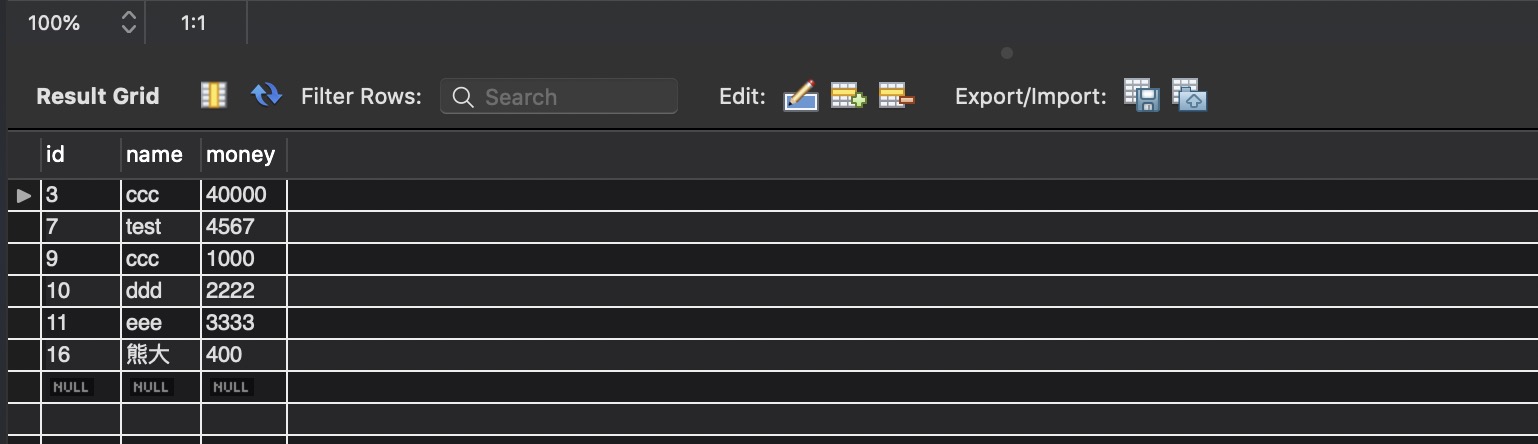Image resolution: width=1538 pixels, height=444 pixels.
Task: Refresh the result grid data
Action: (x=266, y=96)
